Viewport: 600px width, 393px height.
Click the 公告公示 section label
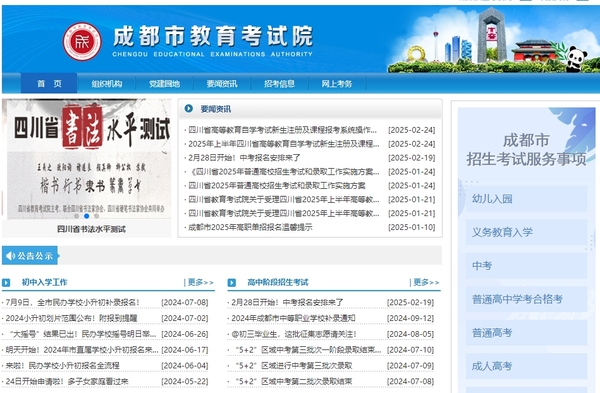[x=34, y=256]
